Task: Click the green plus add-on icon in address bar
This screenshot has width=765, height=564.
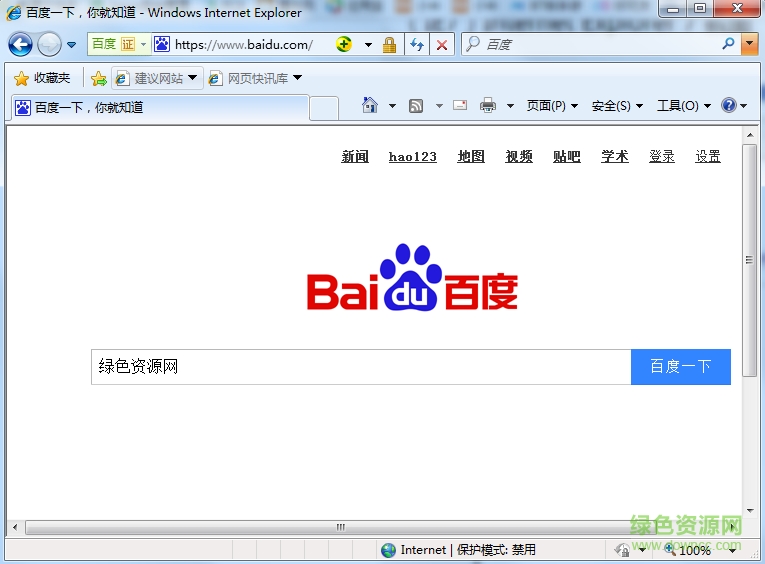Action: (x=344, y=44)
